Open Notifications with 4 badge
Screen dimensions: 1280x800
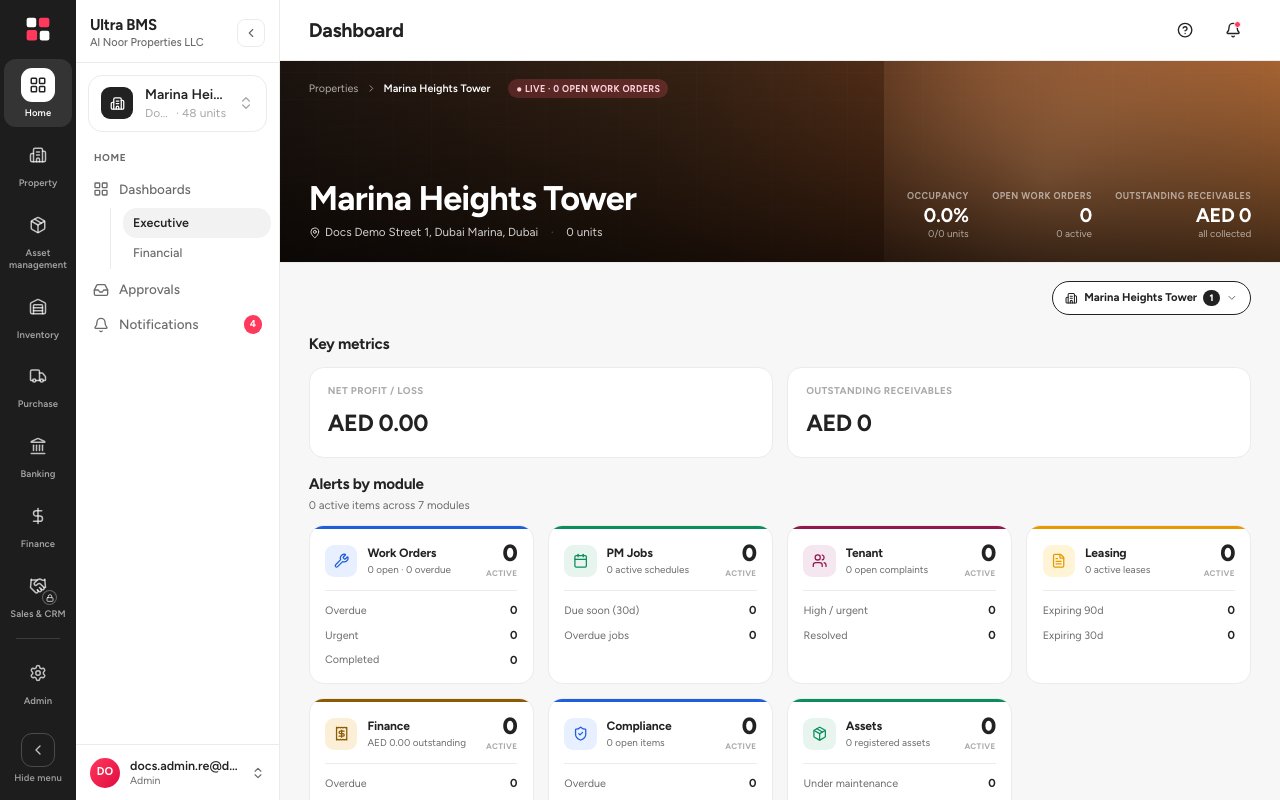click(x=177, y=324)
